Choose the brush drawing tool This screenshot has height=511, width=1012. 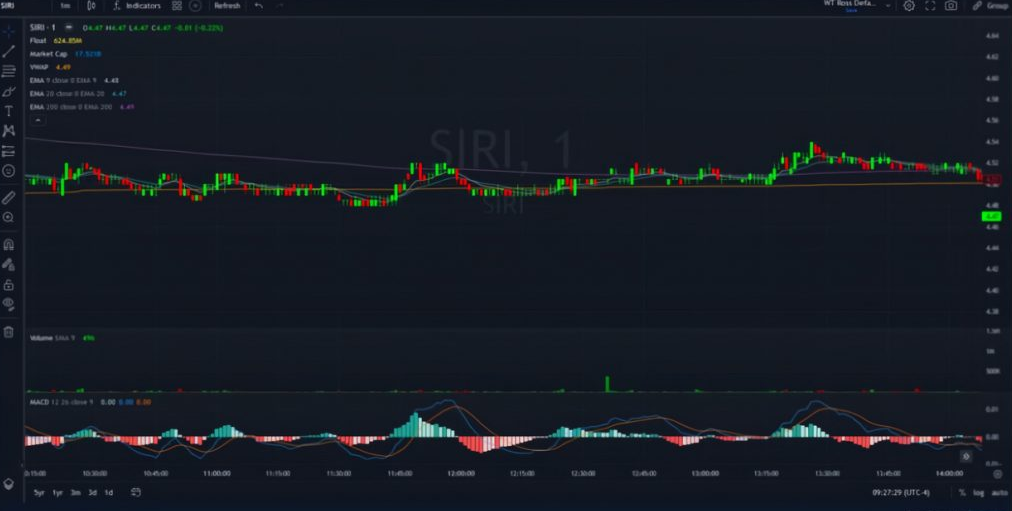8,92
